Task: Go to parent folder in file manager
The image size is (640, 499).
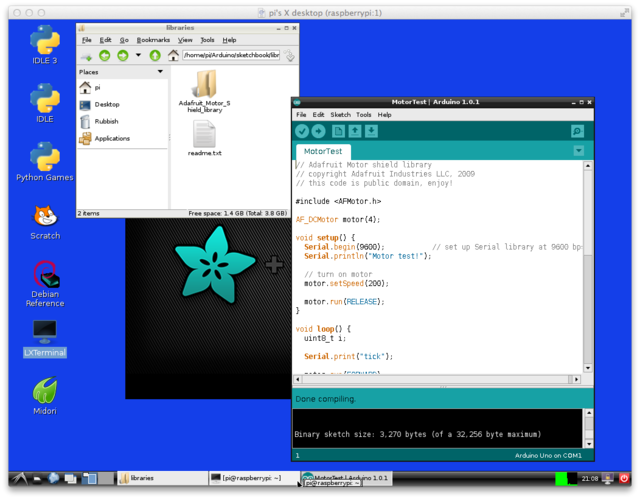Action: pyautogui.click(x=156, y=55)
